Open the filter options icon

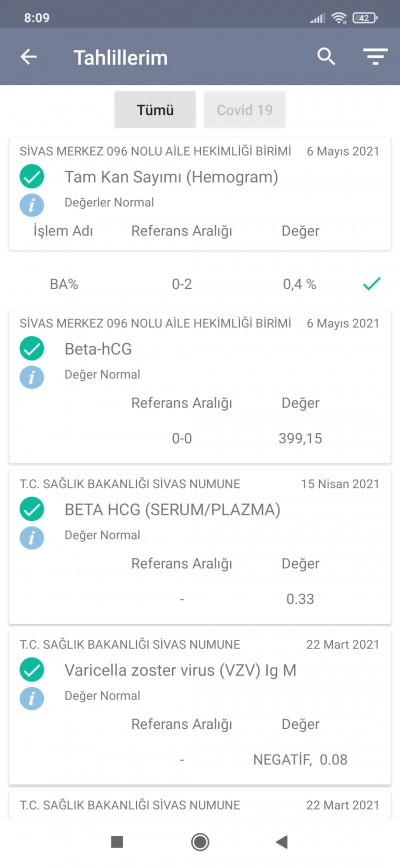pos(375,57)
